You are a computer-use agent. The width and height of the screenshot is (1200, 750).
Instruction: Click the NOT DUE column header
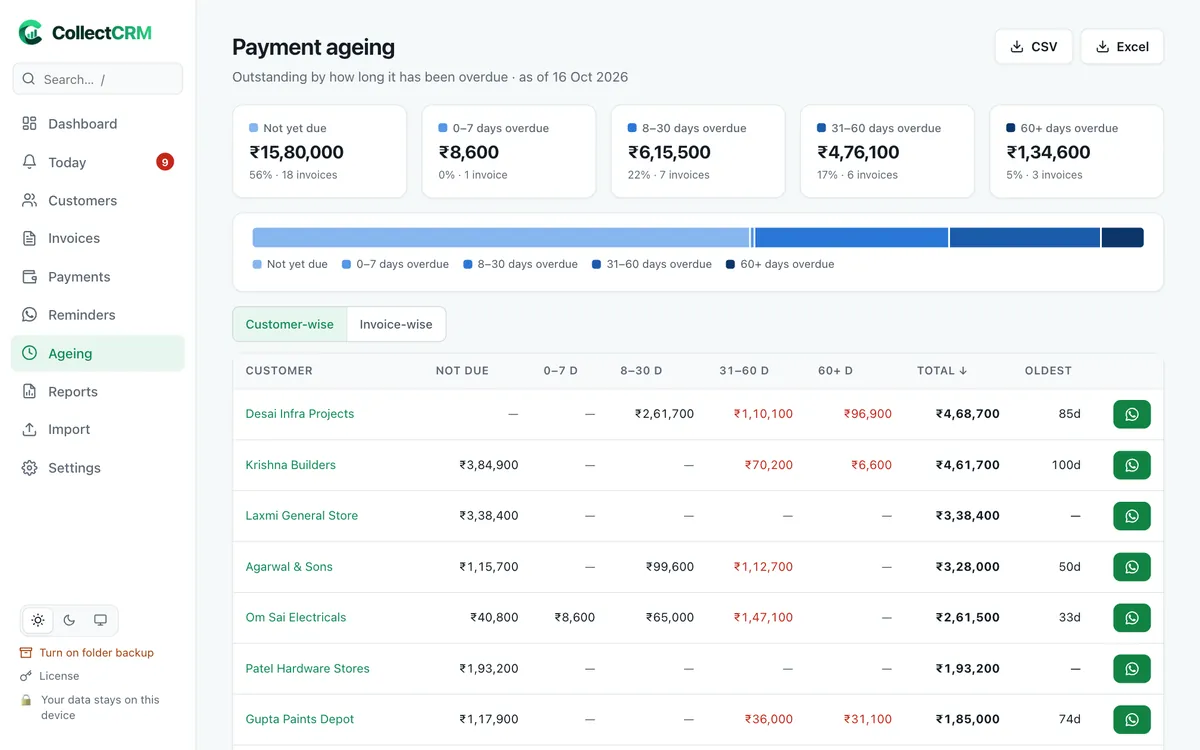click(462, 371)
